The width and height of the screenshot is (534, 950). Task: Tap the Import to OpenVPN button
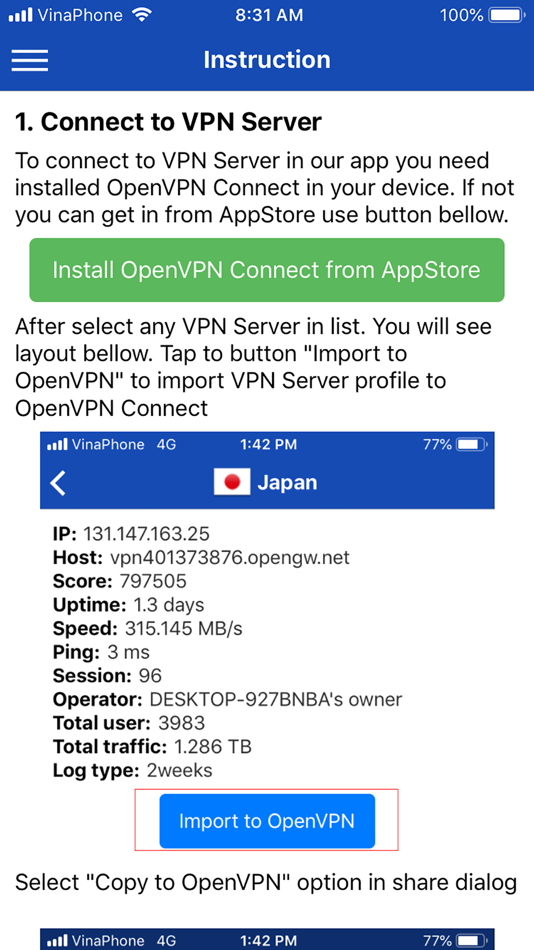[267, 821]
